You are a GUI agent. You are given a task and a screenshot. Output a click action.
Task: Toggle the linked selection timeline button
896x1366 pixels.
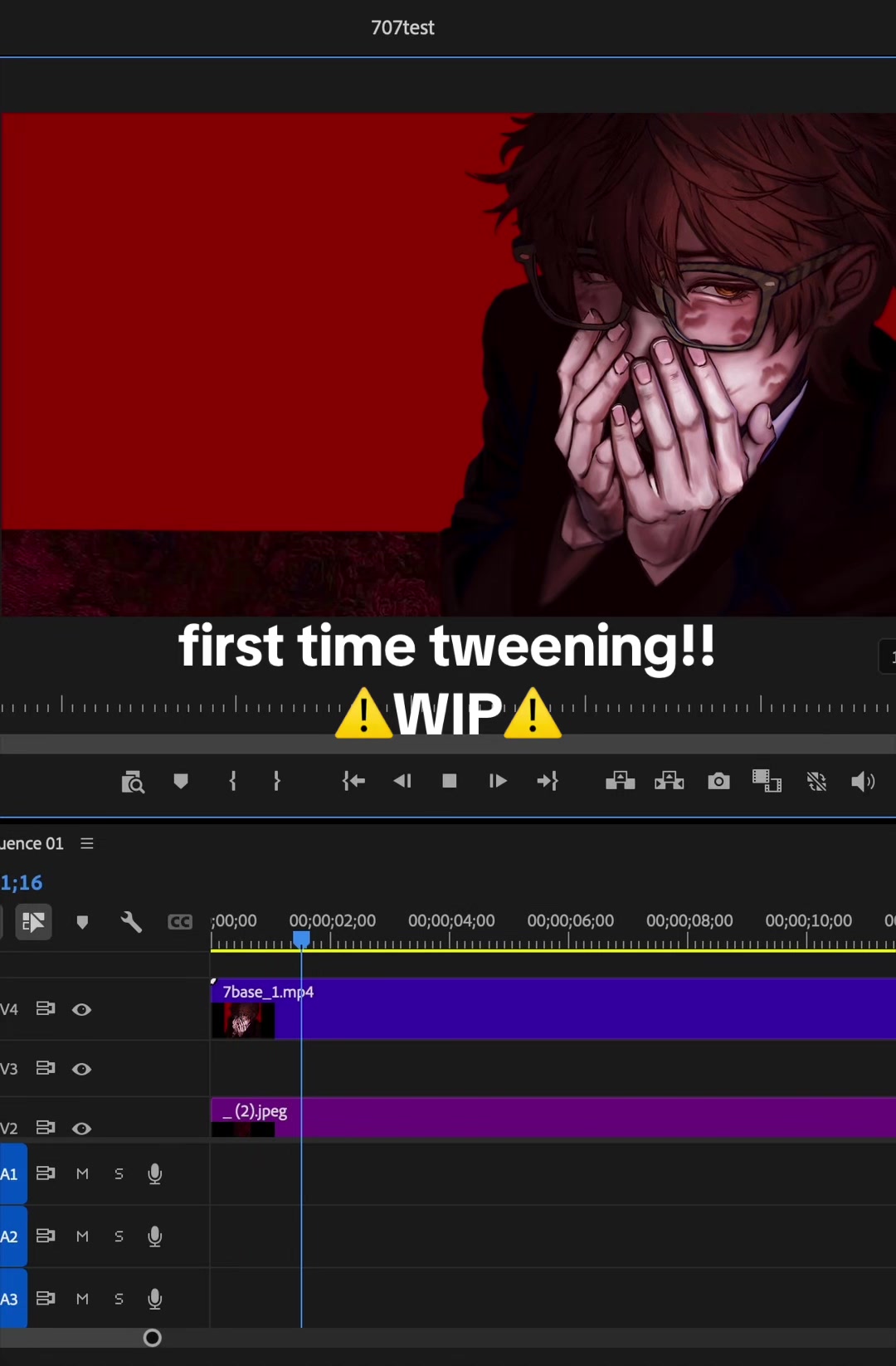coord(33,922)
